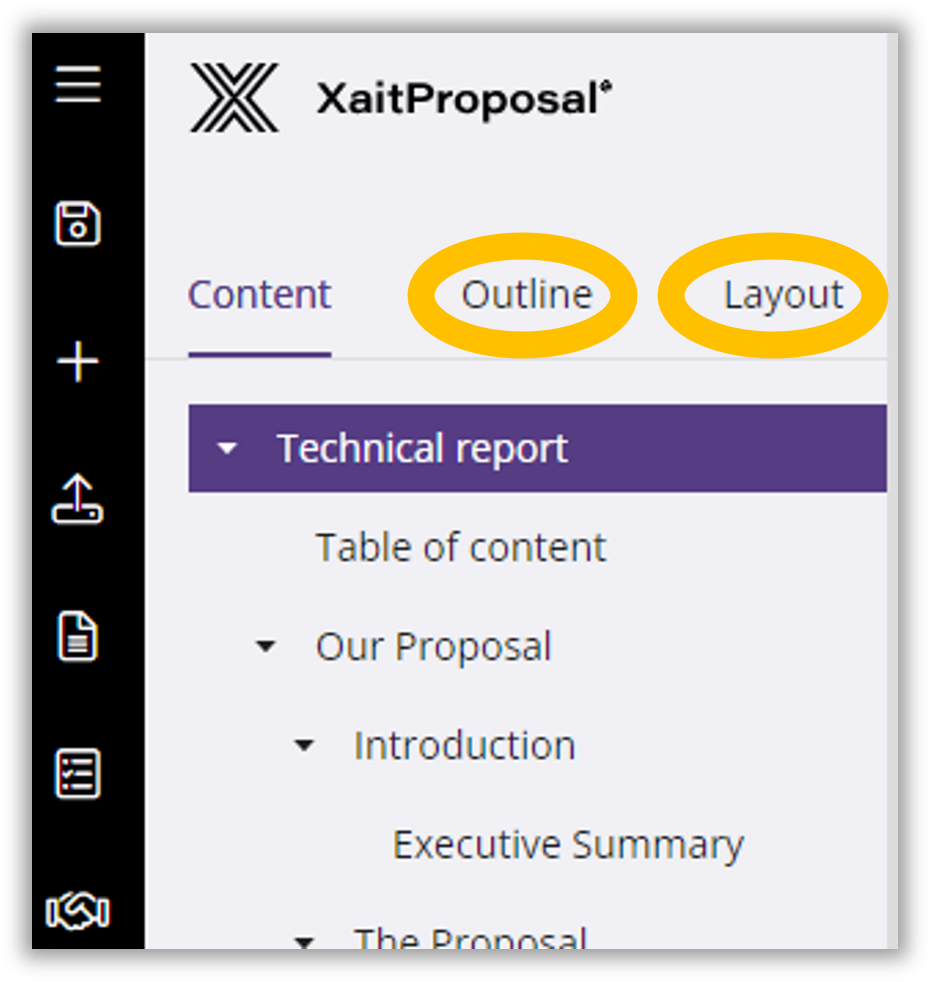This screenshot has height=982, width=930.
Task: Collapse the Technical report arrow
Action: (228, 449)
